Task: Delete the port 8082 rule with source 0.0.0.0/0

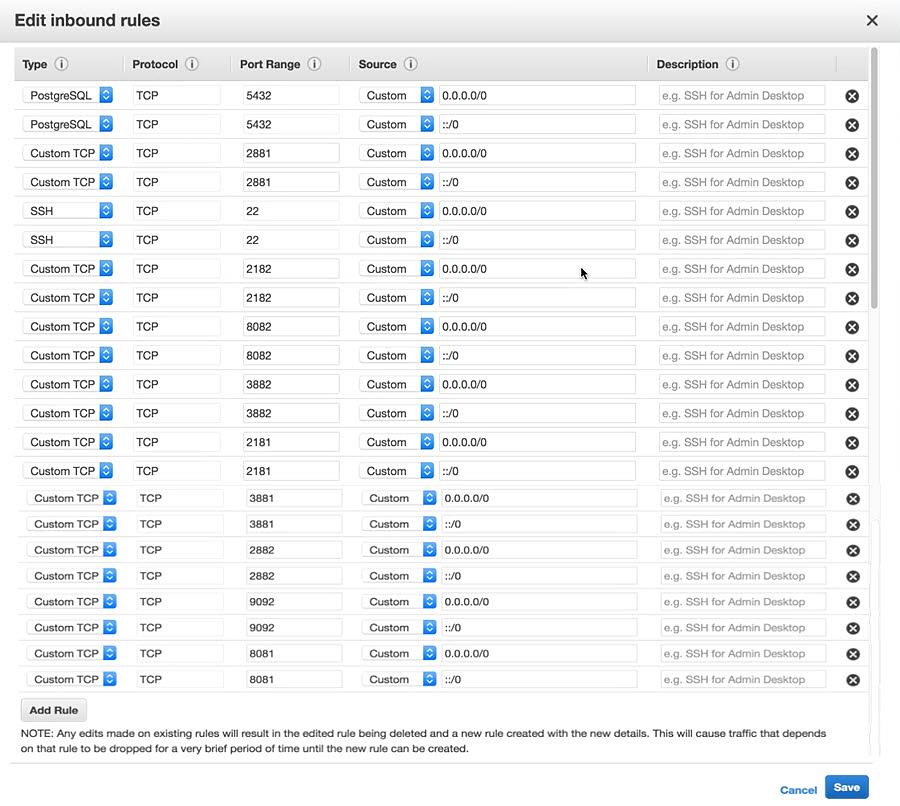Action: [x=852, y=327]
